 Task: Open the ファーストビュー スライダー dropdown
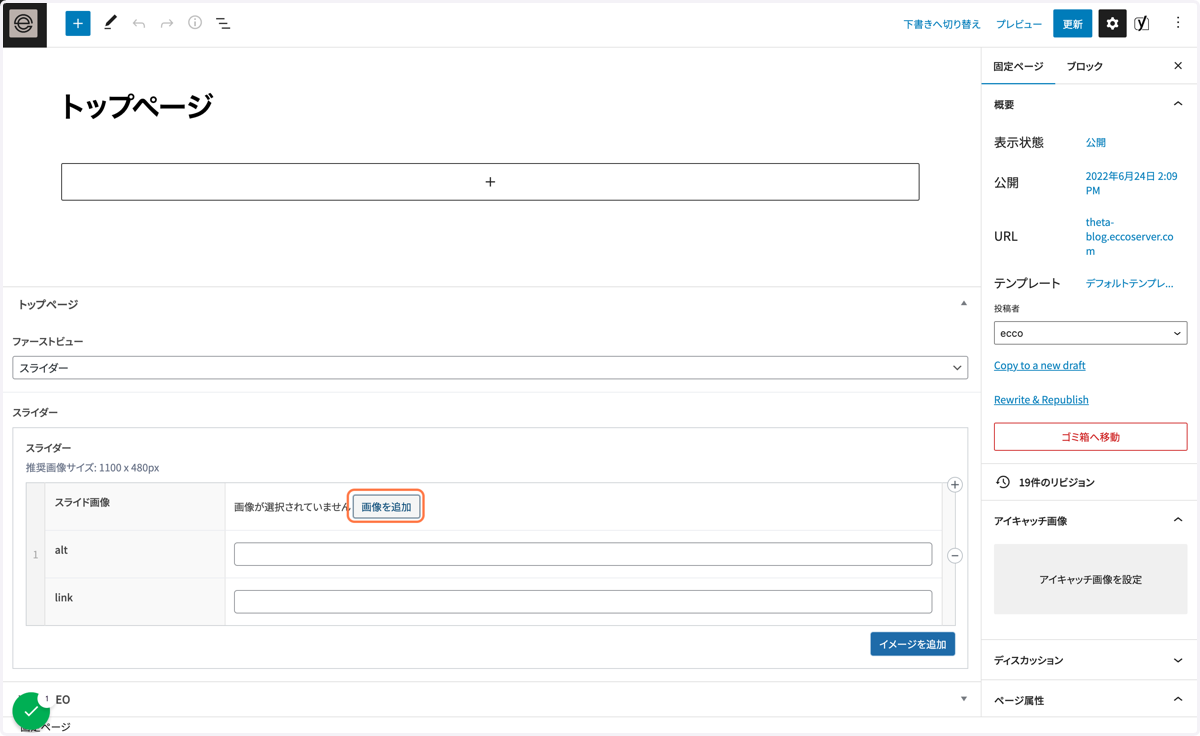click(490, 368)
